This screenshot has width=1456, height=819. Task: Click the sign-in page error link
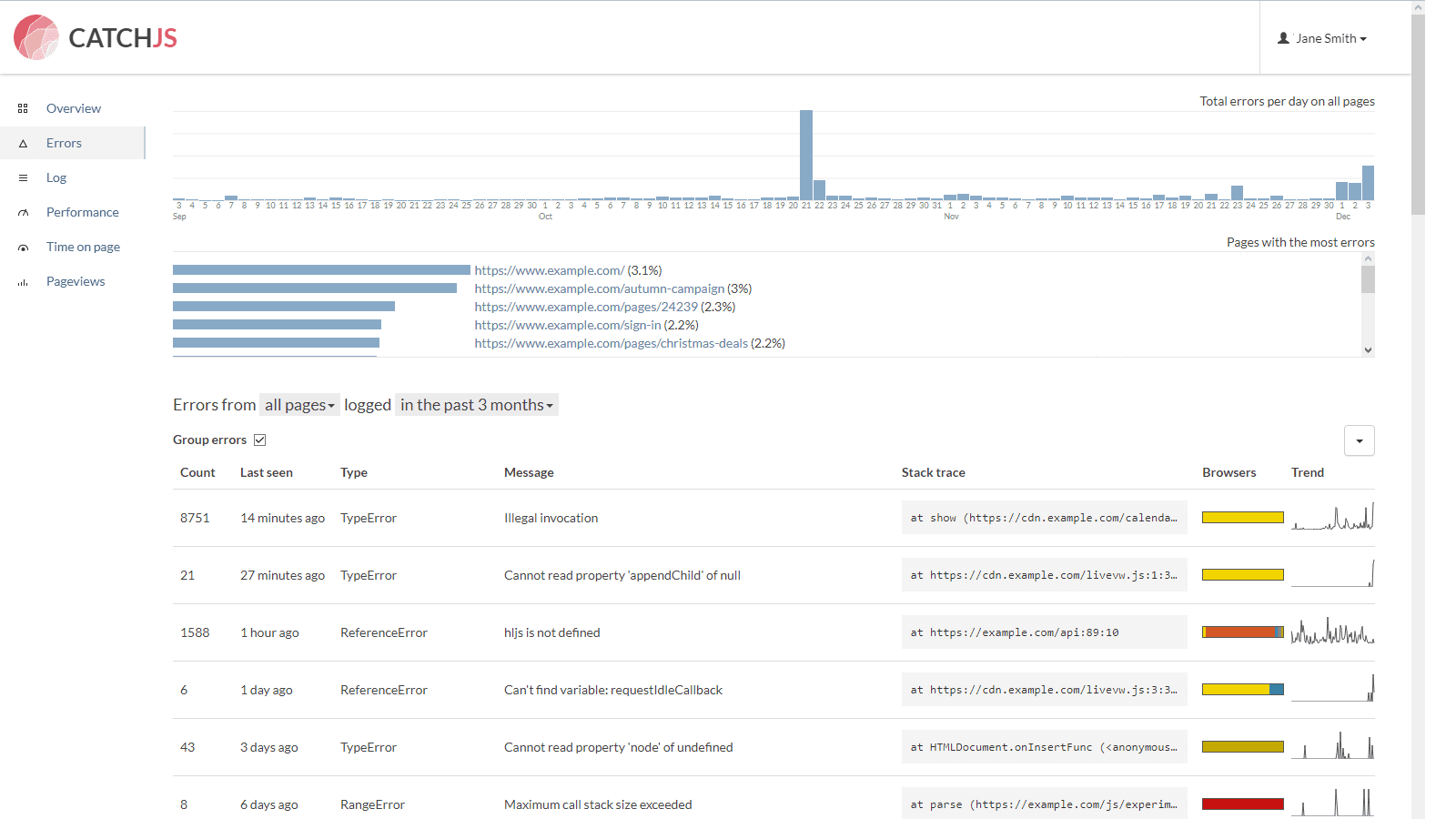click(566, 325)
